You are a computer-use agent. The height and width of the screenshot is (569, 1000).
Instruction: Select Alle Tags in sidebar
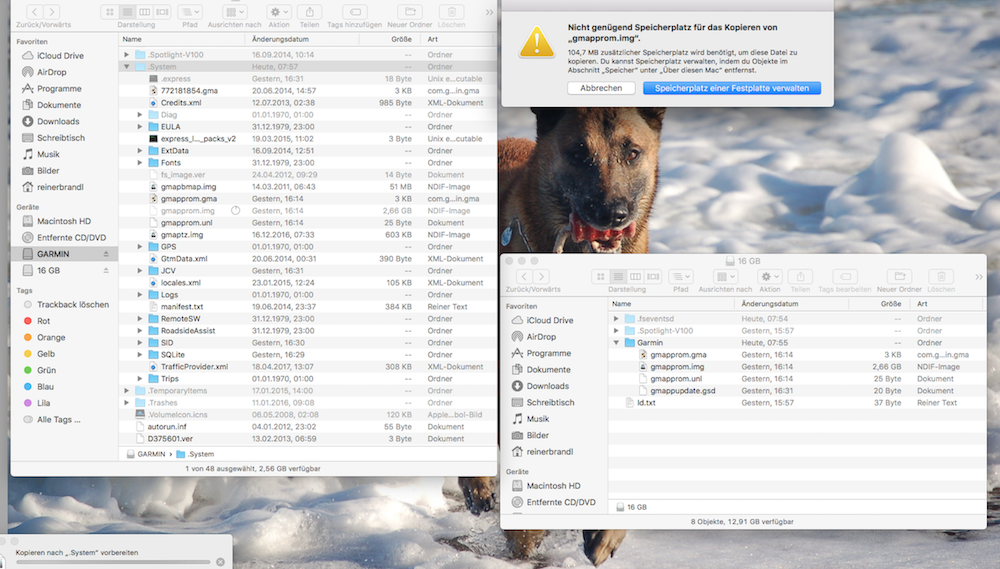pos(52,420)
